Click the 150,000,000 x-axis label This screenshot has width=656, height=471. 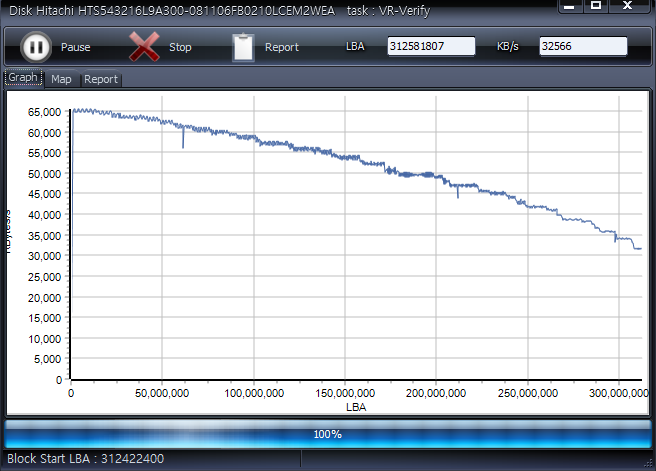[x=345, y=393]
